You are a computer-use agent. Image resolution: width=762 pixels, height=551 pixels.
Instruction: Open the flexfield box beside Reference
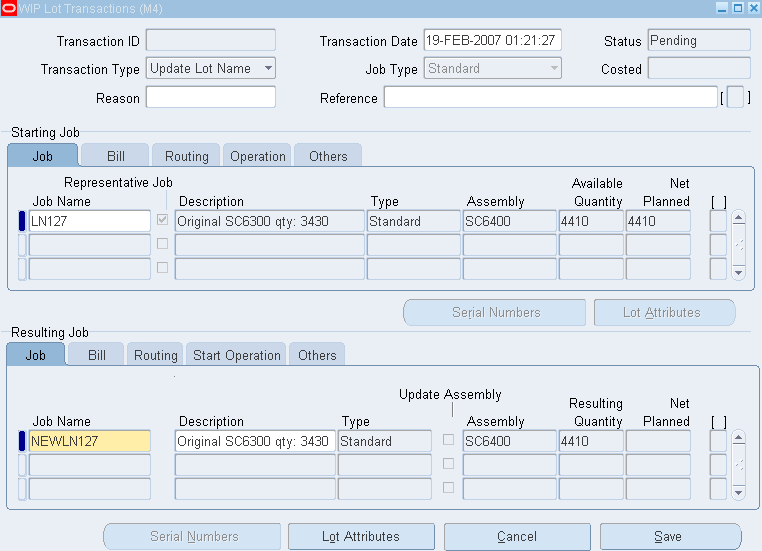click(x=735, y=97)
